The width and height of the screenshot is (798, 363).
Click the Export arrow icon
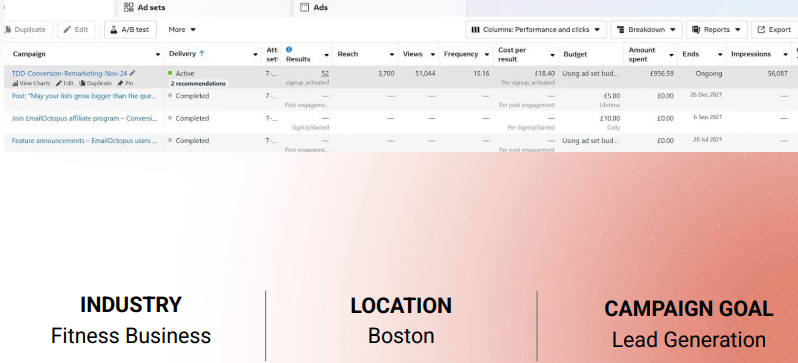pyautogui.click(x=761, y=30)
